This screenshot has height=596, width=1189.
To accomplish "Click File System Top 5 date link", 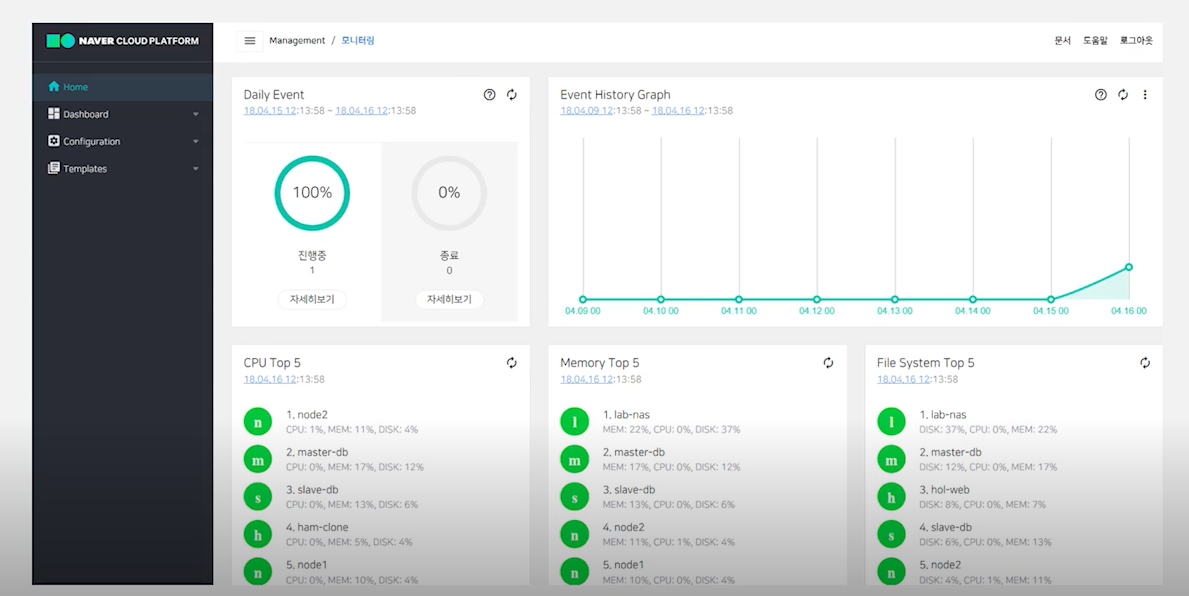I will (x=904, y=379).
